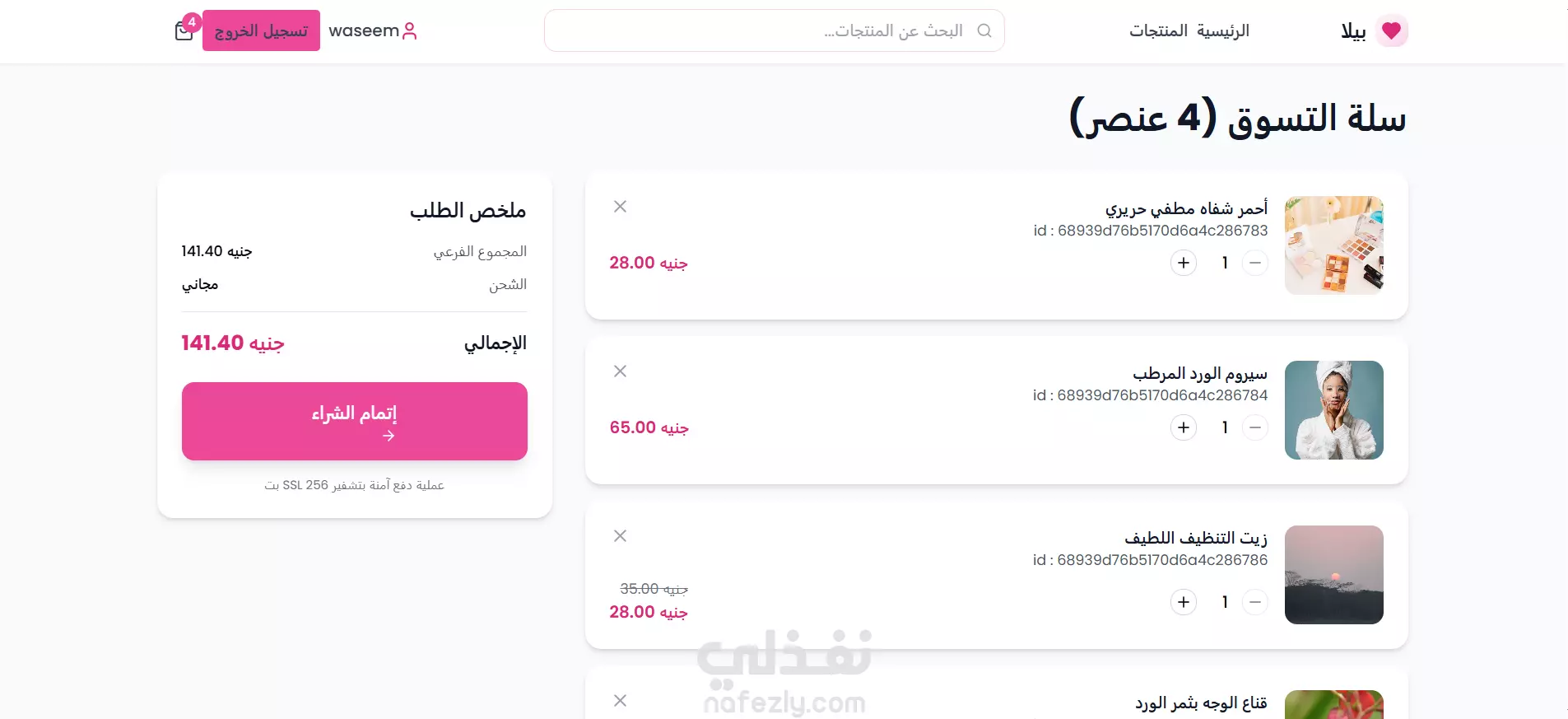Click إتمام الشراء checkout button
Viewport: 1568px width, 719px height.
(x=355, y=421)
